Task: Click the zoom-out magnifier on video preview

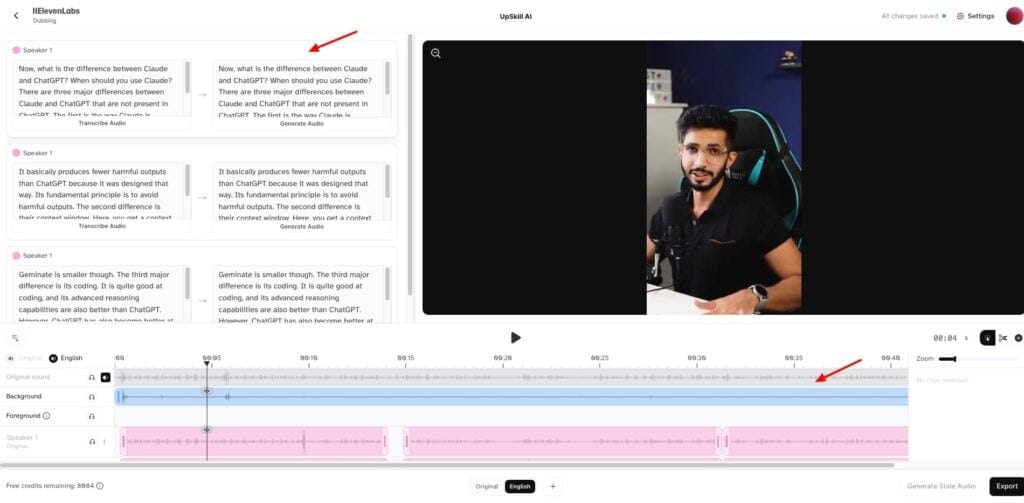Action: 436,53
